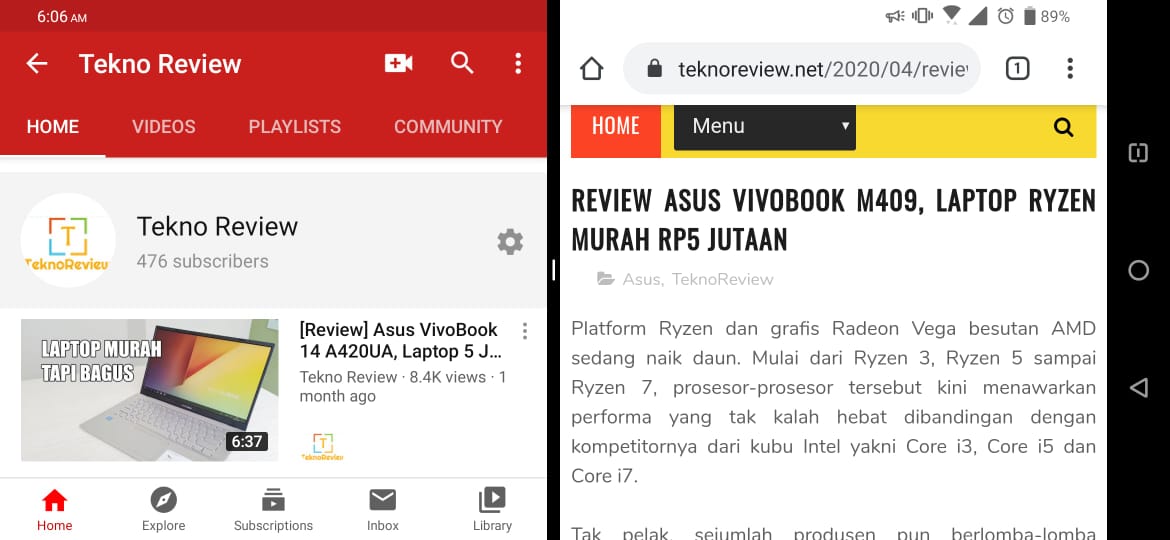The width and height of the screenshot is (1170, 540).
Task: Go to Home in YouTube bottom bar
Action: pyautogui.click(x=54, y=510)
